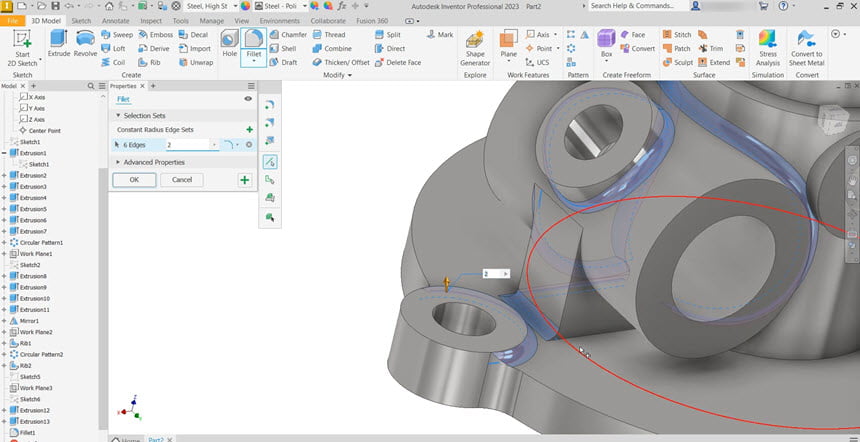The width and height of the screenshot is (860, 442).
Task: Select the full round fillet type icon third in side strip
Action: [269, 140]
